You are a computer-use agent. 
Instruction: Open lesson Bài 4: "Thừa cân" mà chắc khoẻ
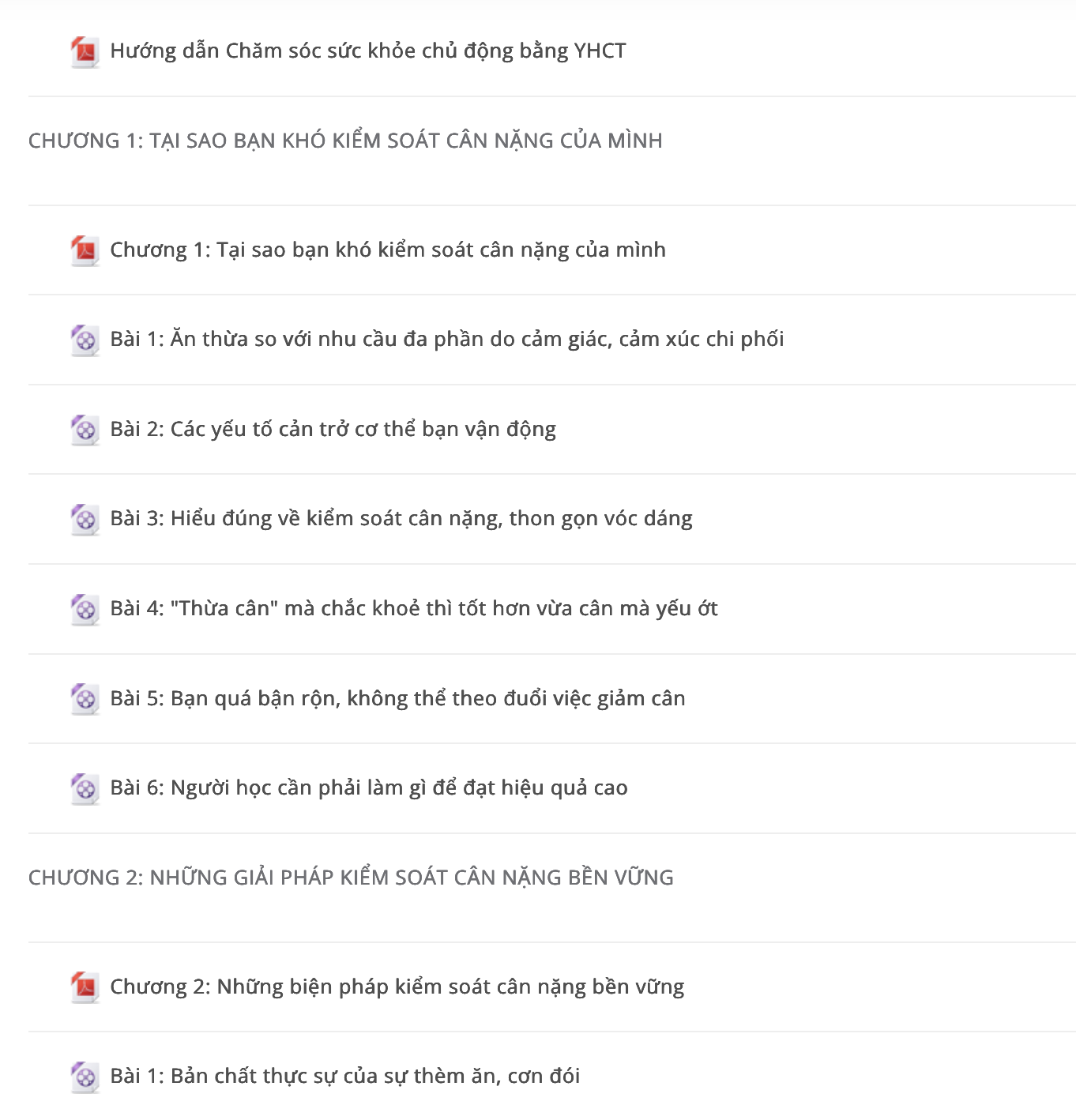click(414, 609)
